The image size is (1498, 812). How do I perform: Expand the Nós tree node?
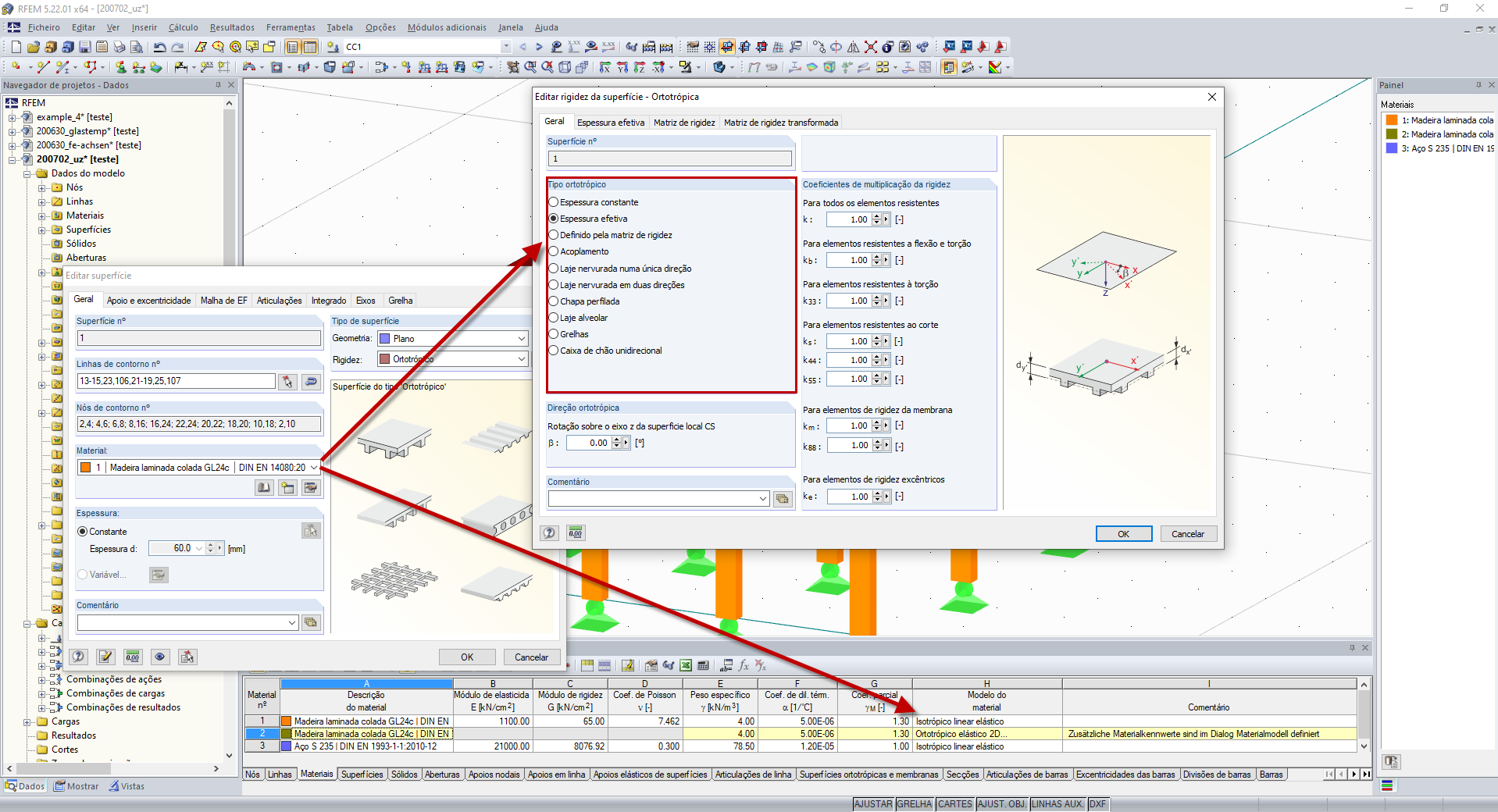[42, 187]
